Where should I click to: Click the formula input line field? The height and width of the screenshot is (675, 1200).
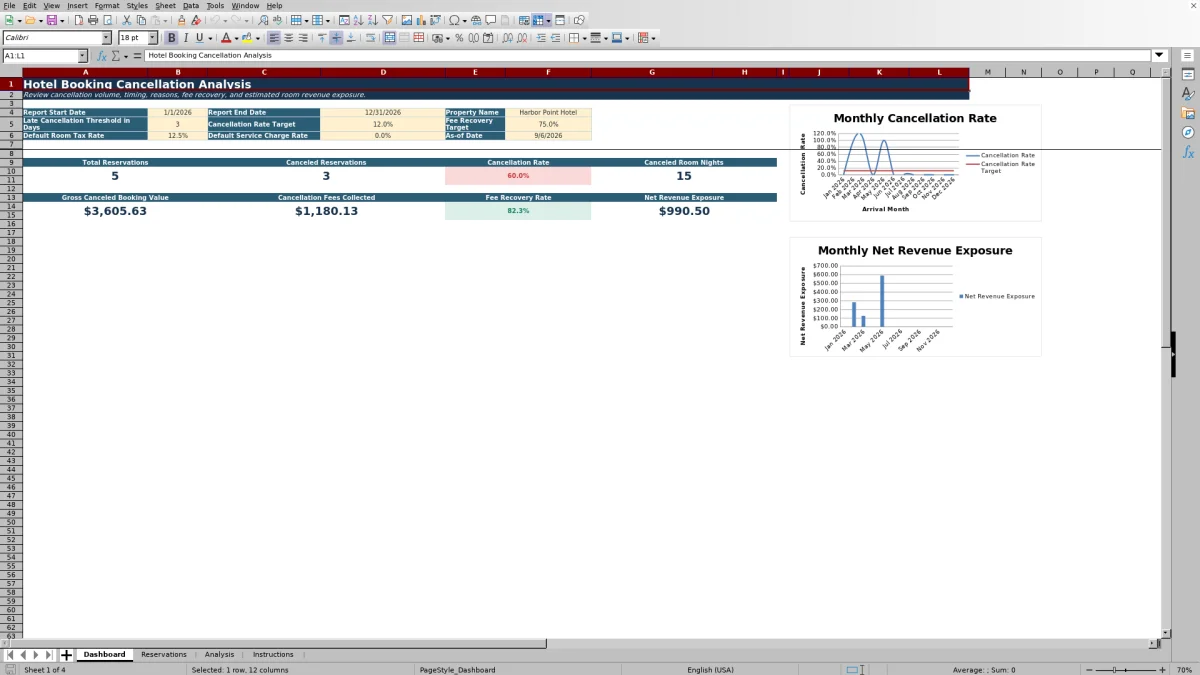pyautogui.click(x=648, y=56)
